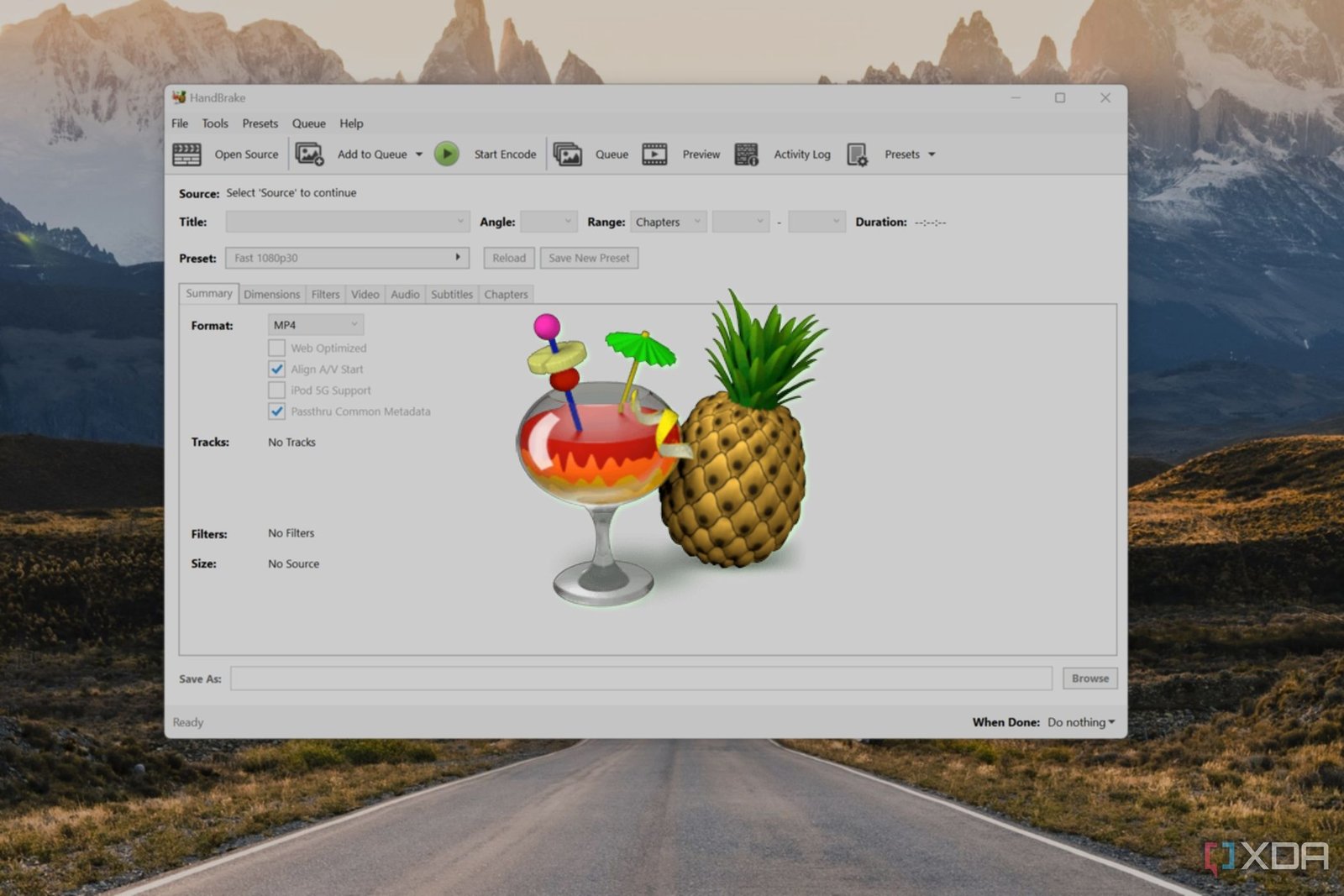
Task: Open the Range Chapters dropdown
Action: click(668, 223)
